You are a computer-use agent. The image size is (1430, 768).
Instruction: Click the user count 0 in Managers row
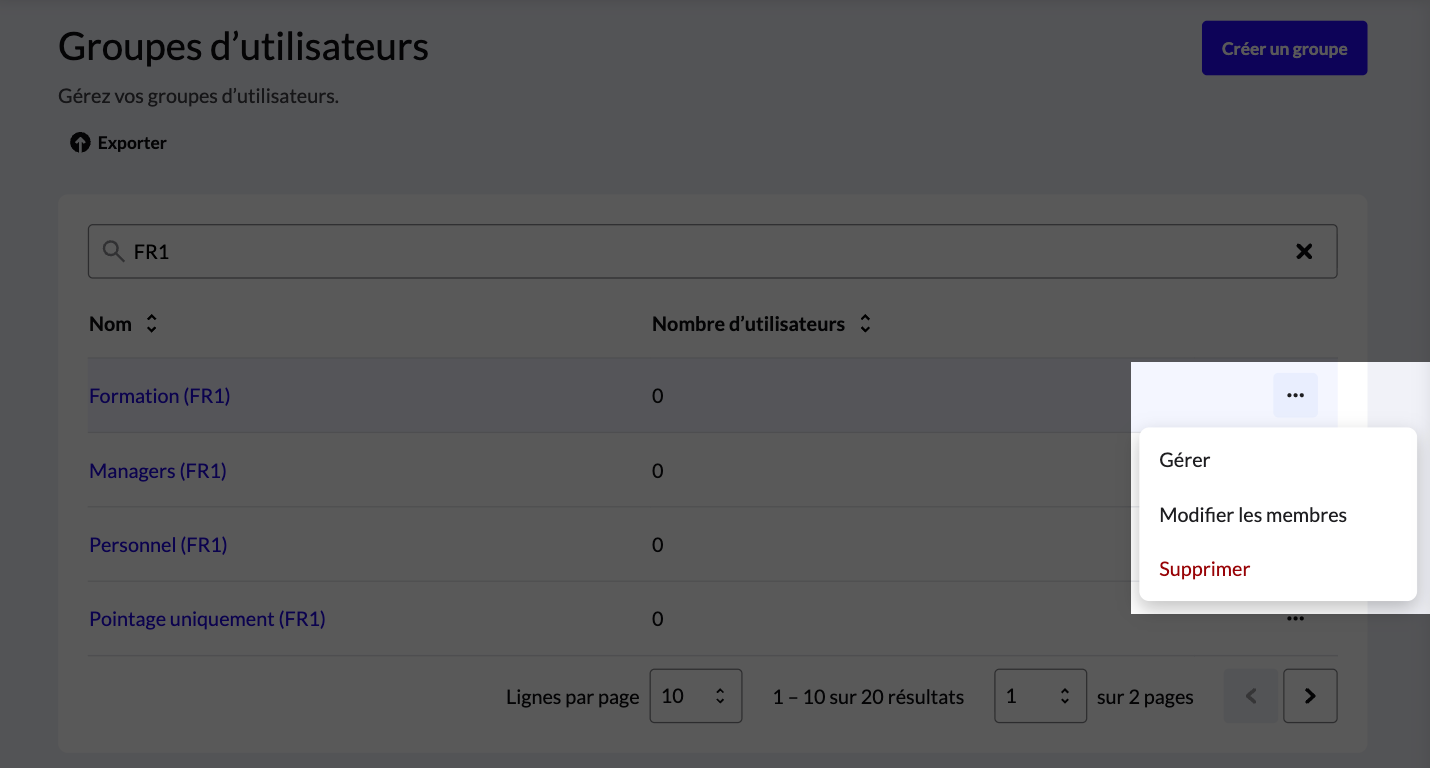[657, 471]
